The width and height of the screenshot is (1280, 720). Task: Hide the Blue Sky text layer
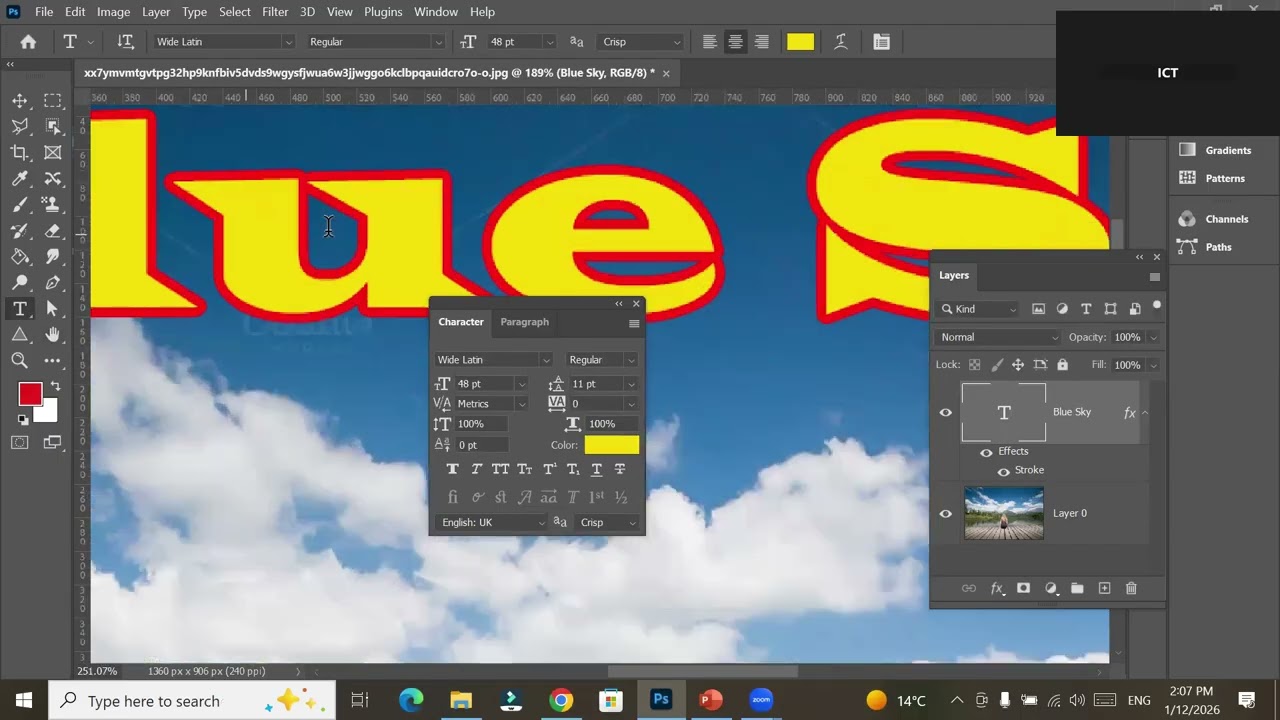(x=945, y=412)
